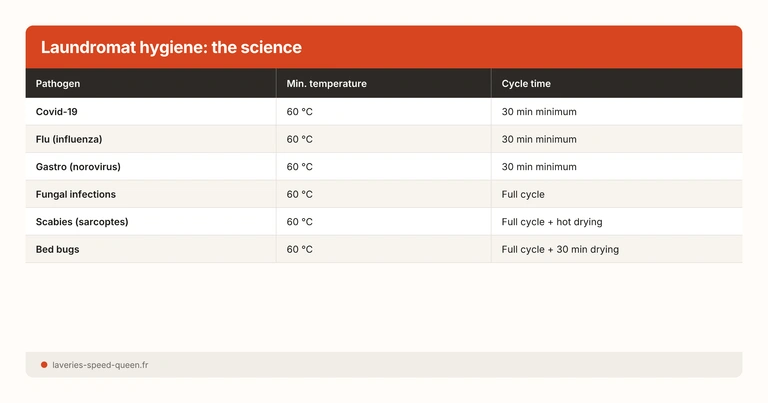Select Covid-19's '30 min minimum' cycle time

(x=539, y=112)
